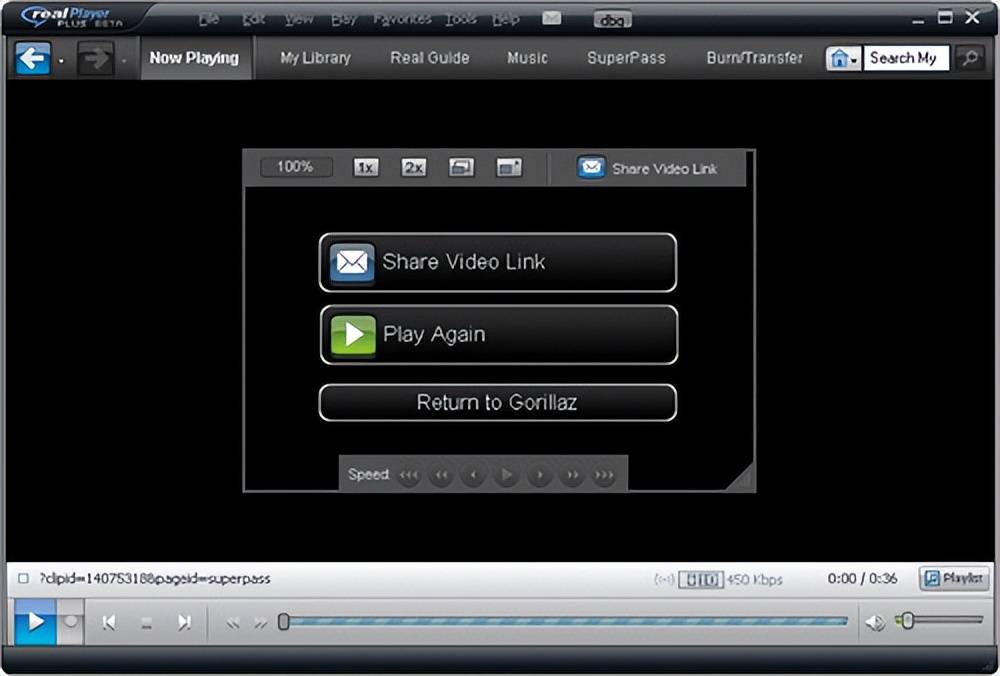Open the home search-scope dropdown

tap(843, 59)
